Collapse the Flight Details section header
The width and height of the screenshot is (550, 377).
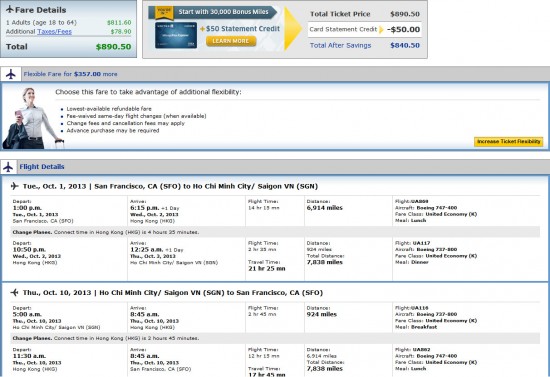tap(42, 167)
